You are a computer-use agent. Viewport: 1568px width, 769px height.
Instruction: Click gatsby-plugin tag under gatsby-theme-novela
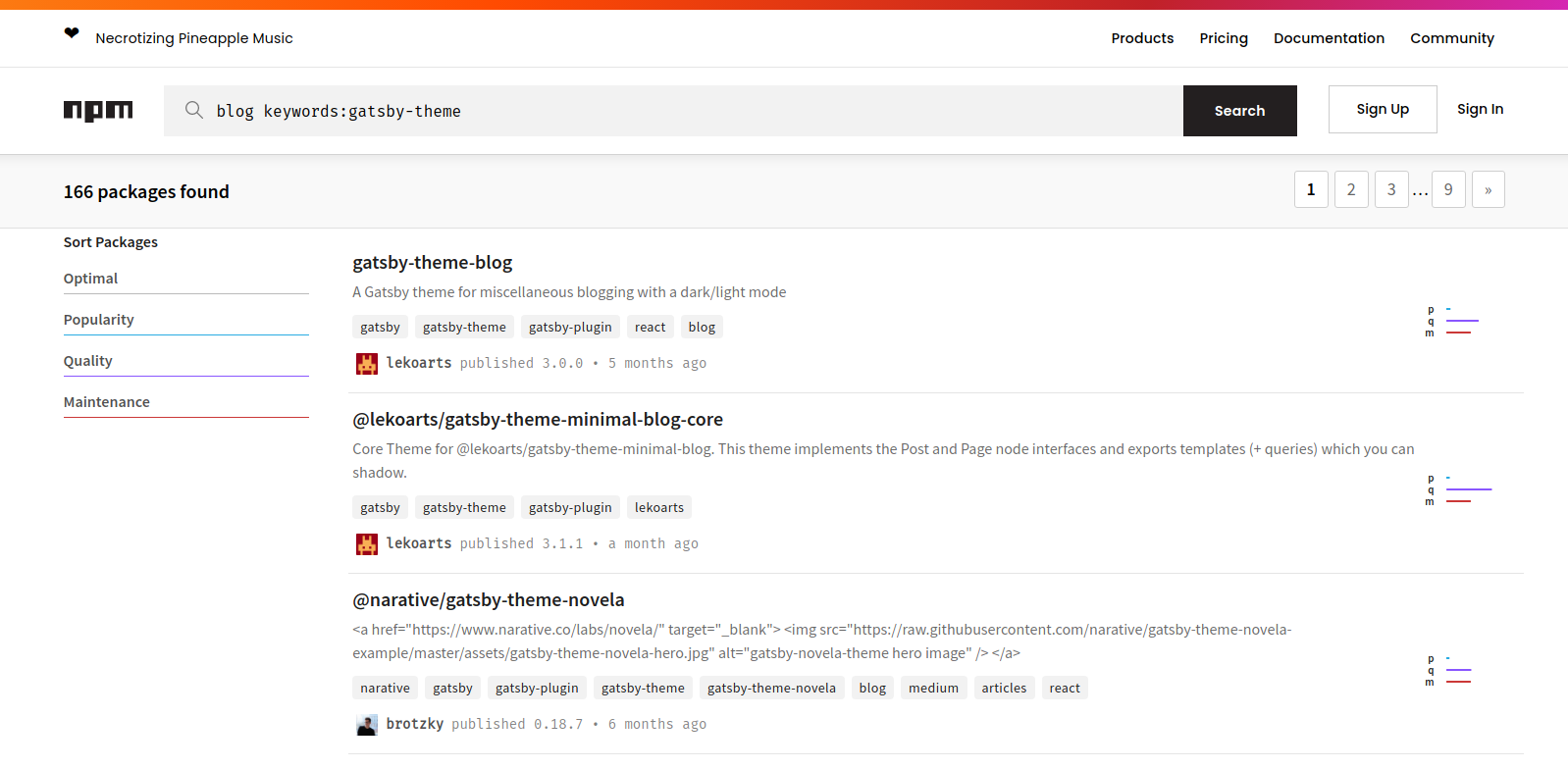click(x=537, y=689)
